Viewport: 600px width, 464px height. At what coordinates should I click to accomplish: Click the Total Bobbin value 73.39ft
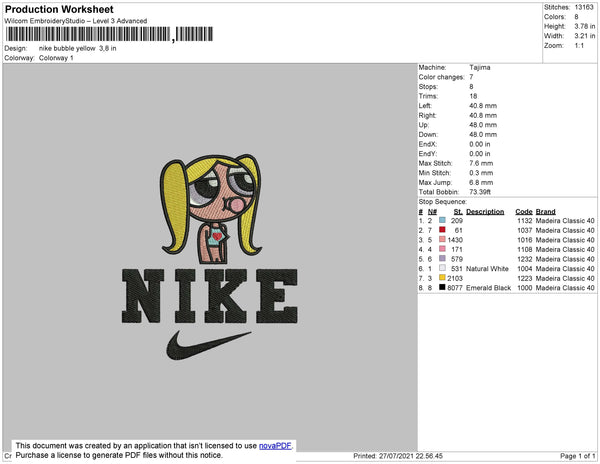(480, 192)
